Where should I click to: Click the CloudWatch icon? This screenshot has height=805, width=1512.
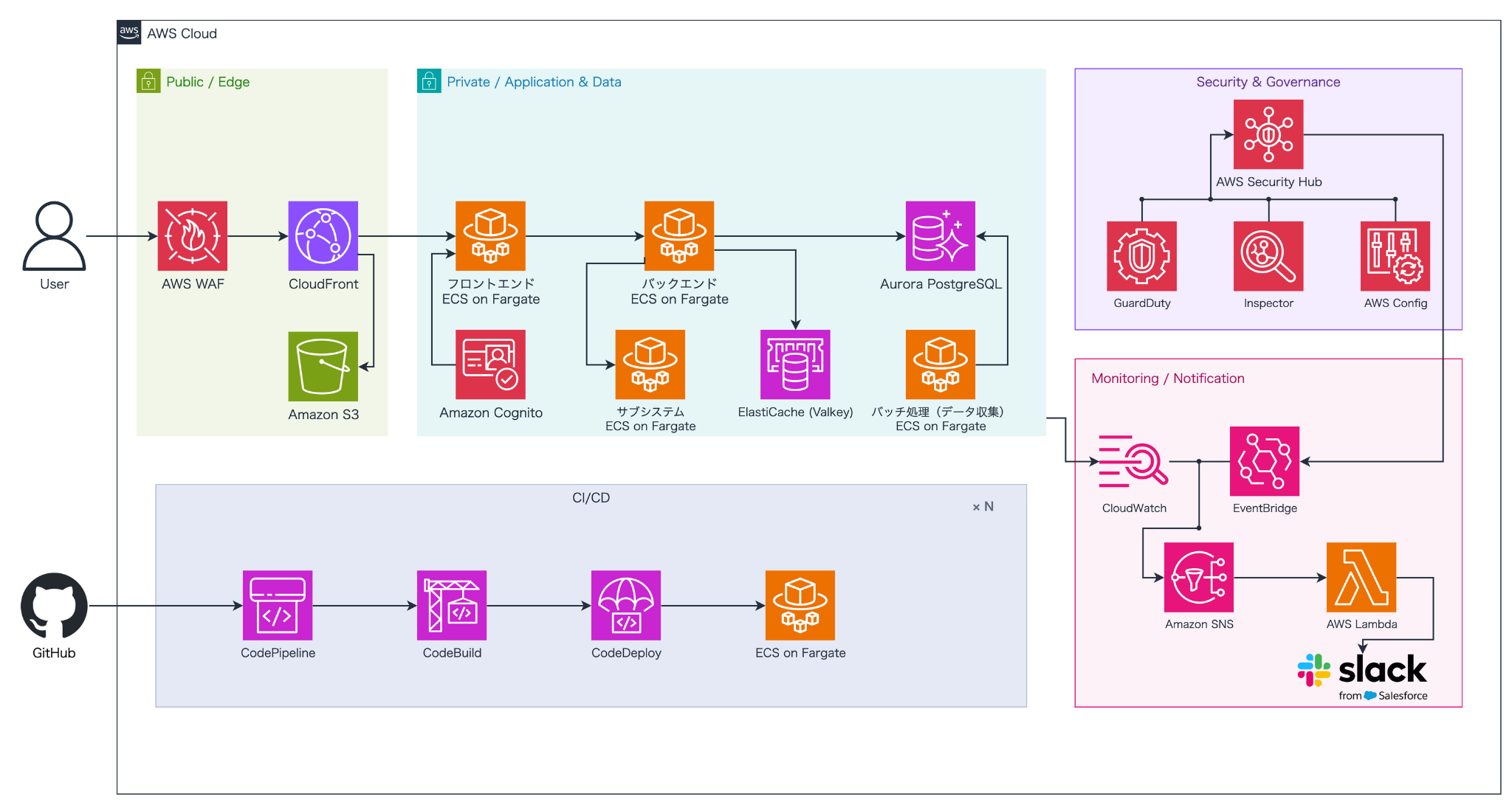(1133, 461)
